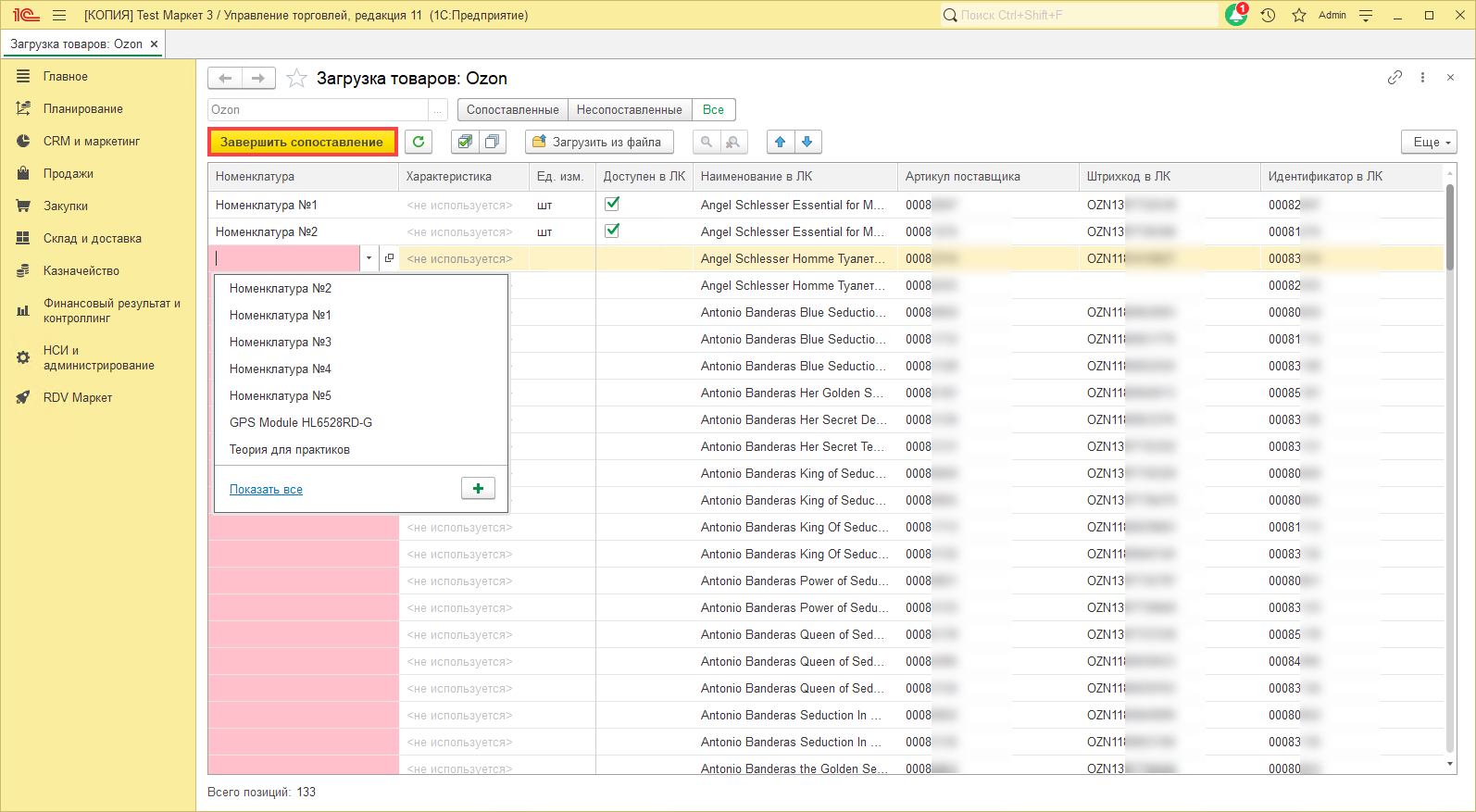
Task: Click the check all rows icon
Action: 465,142
